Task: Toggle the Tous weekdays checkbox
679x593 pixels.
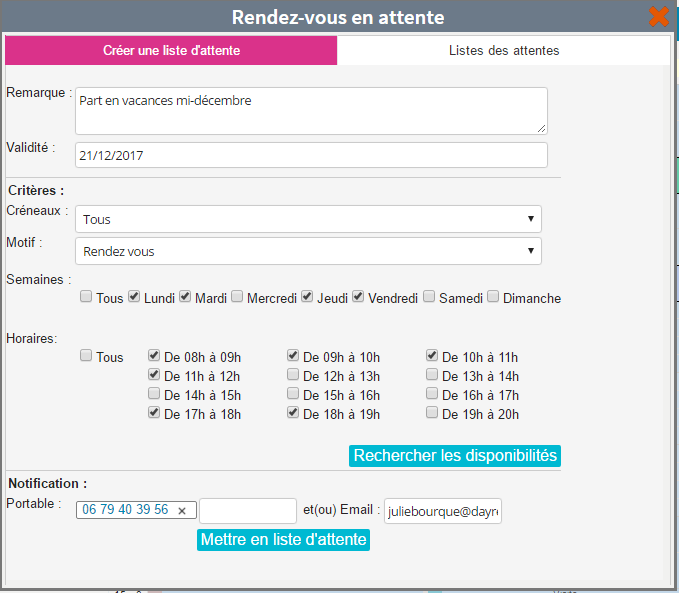Action: pos(87,297)
